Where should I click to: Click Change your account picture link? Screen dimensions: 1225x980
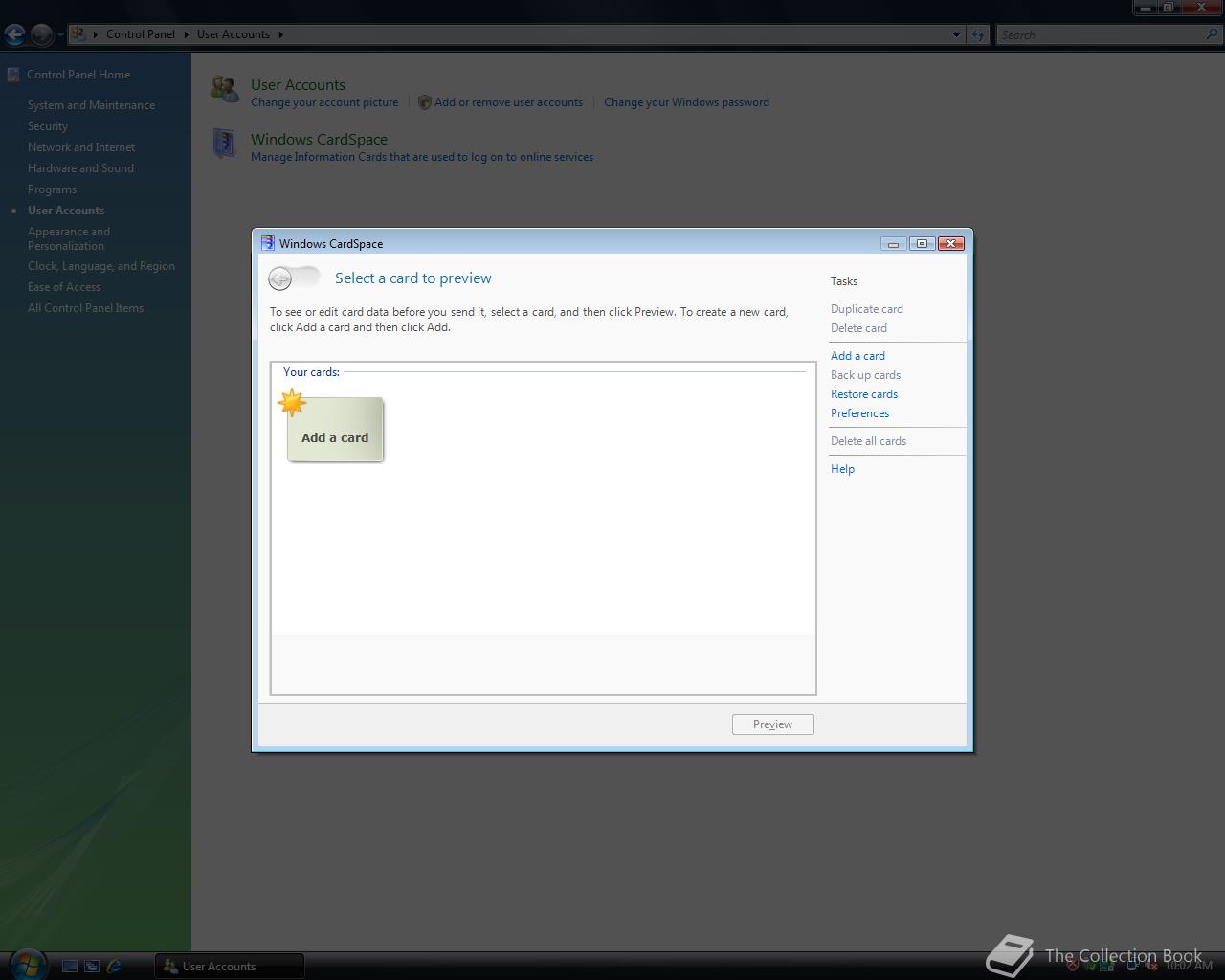point(324,102)
